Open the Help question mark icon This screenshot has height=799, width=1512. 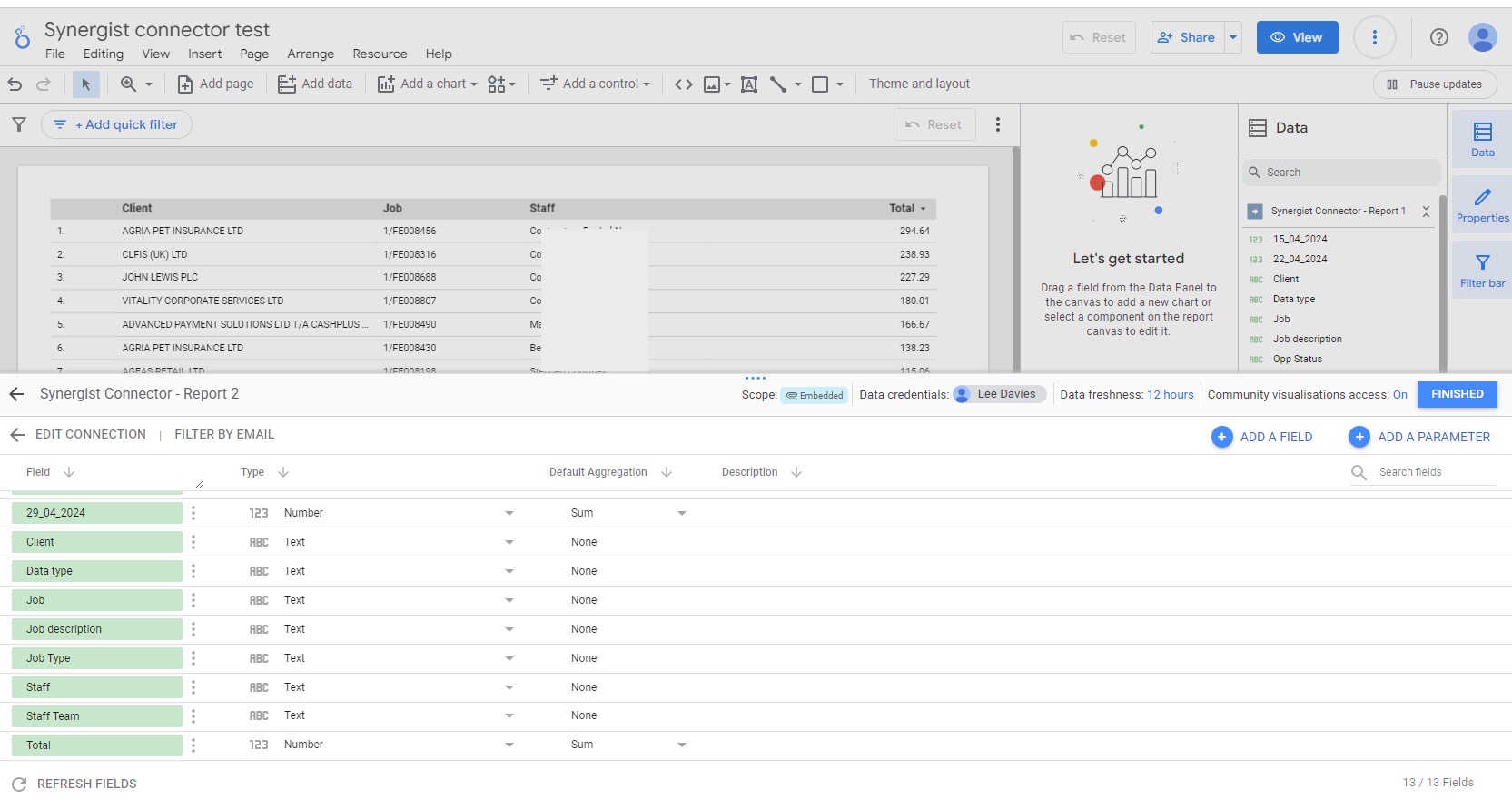[1439, 37]
